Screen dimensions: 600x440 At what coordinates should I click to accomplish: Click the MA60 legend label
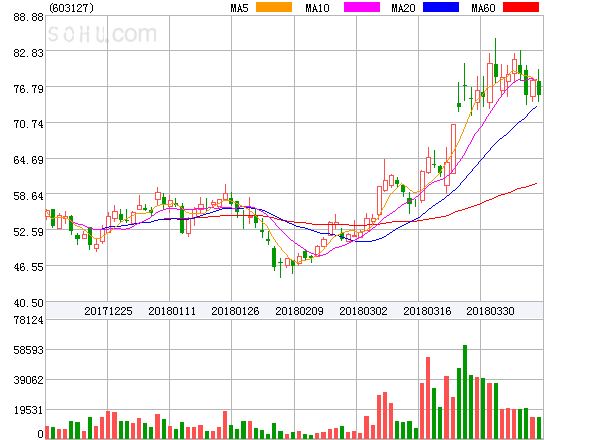483,8
